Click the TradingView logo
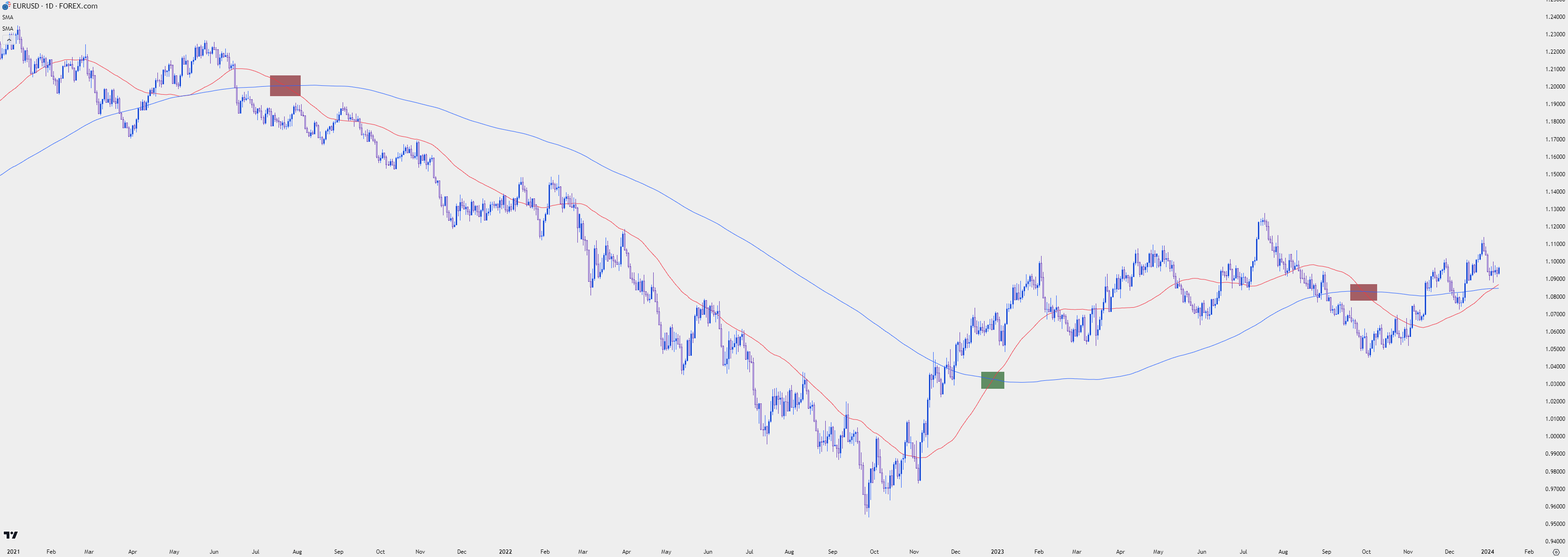The height and width of the screenshot is (557, 1568). click(10, 535)
